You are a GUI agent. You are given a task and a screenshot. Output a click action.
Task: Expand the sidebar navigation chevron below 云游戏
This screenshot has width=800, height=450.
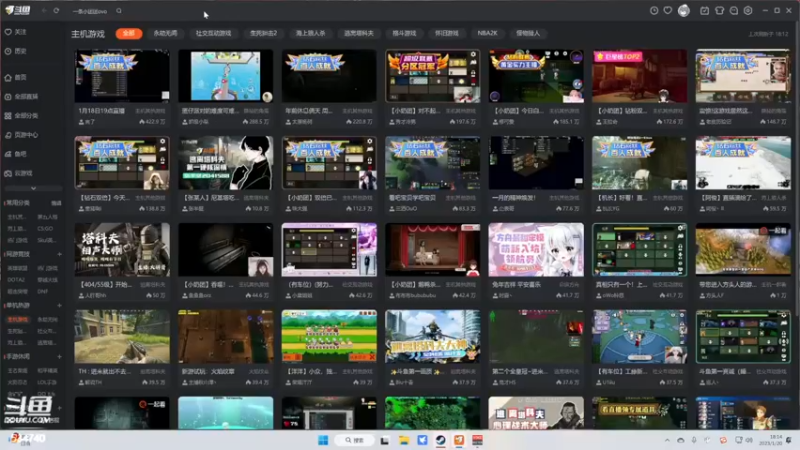point(33,188)
